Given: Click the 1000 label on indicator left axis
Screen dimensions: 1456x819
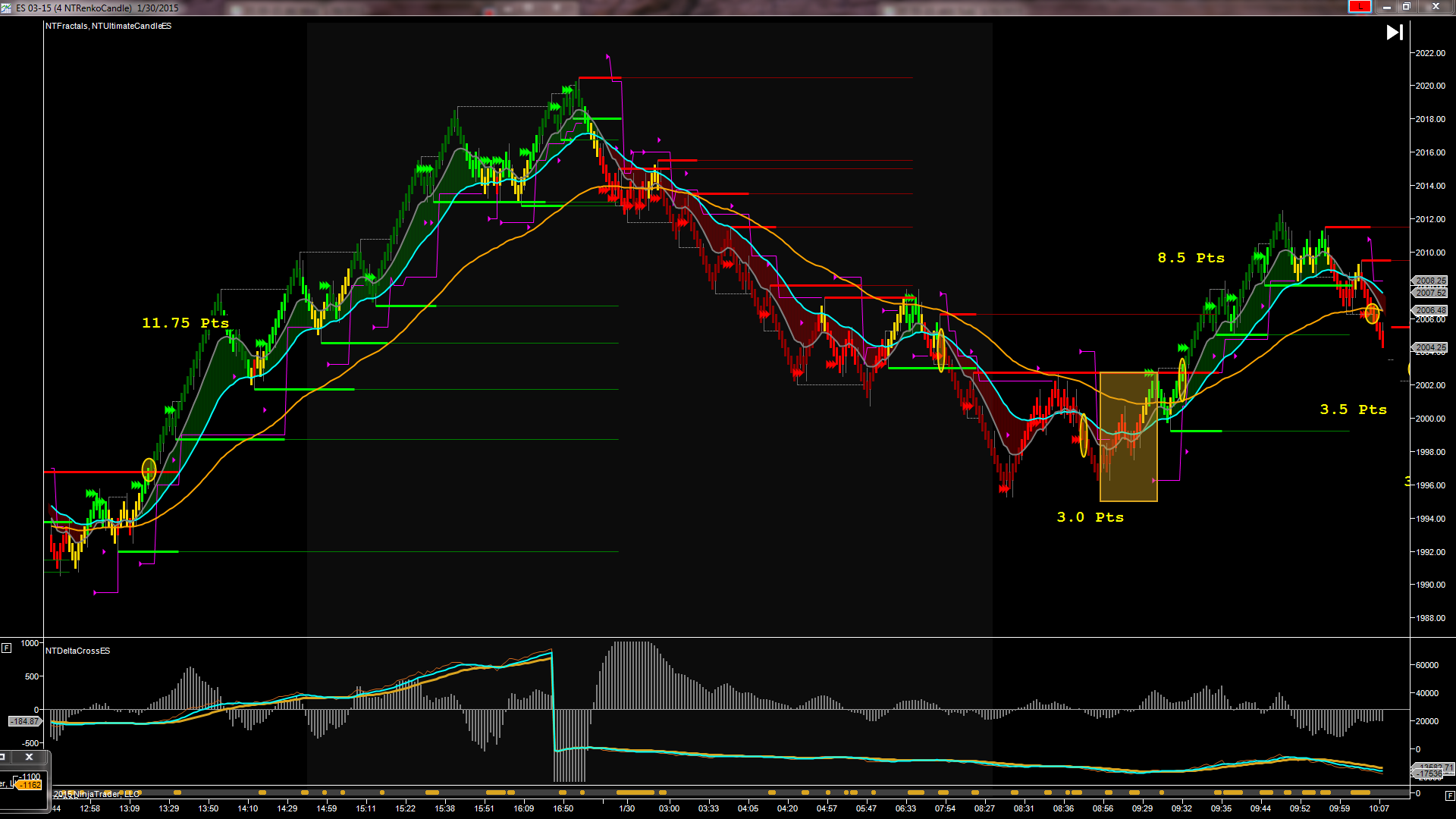Looking at the screenshot, I should point(30,643).
